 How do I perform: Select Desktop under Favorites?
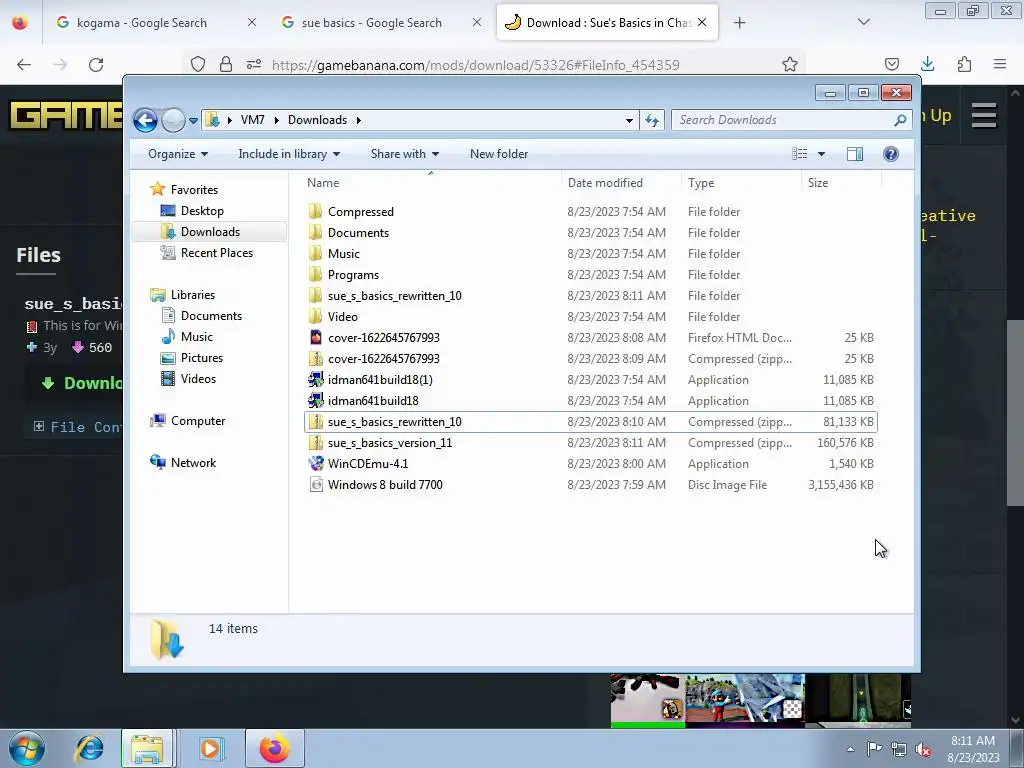(x=202, y=211)
